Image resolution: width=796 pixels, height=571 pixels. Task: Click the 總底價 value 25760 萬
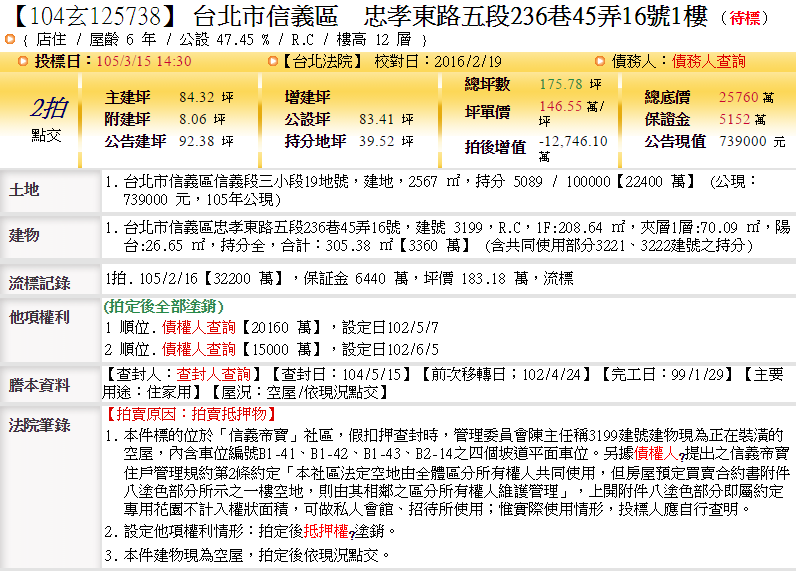click(x=746, y=97)
